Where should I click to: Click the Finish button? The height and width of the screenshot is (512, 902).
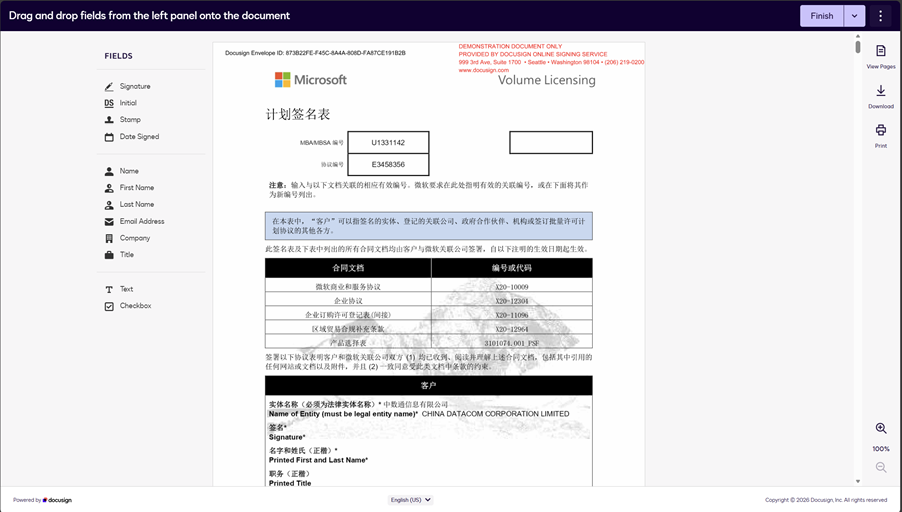(x=822, y=16)
